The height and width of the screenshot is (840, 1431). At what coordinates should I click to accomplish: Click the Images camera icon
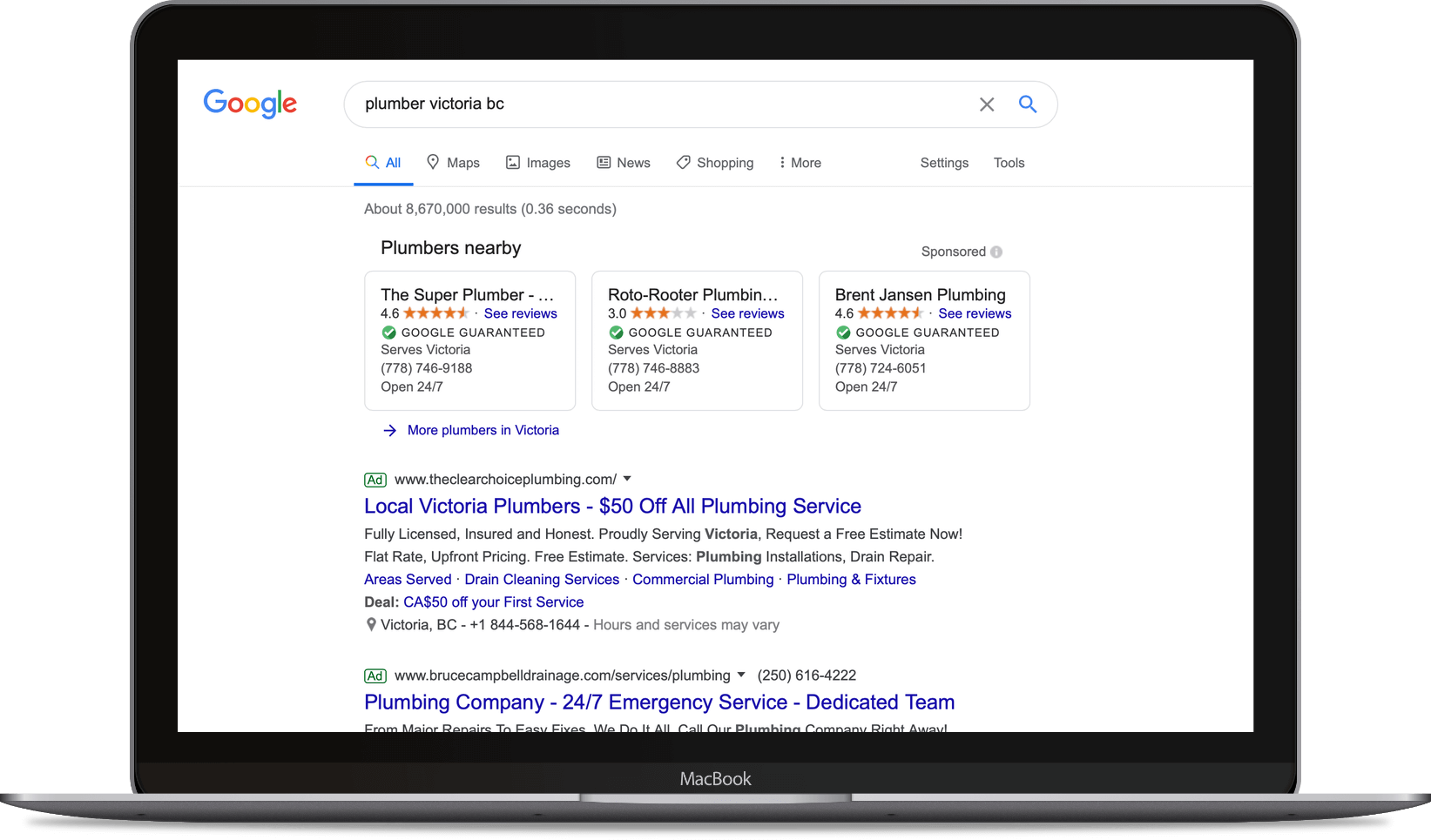tap(513, 162)
